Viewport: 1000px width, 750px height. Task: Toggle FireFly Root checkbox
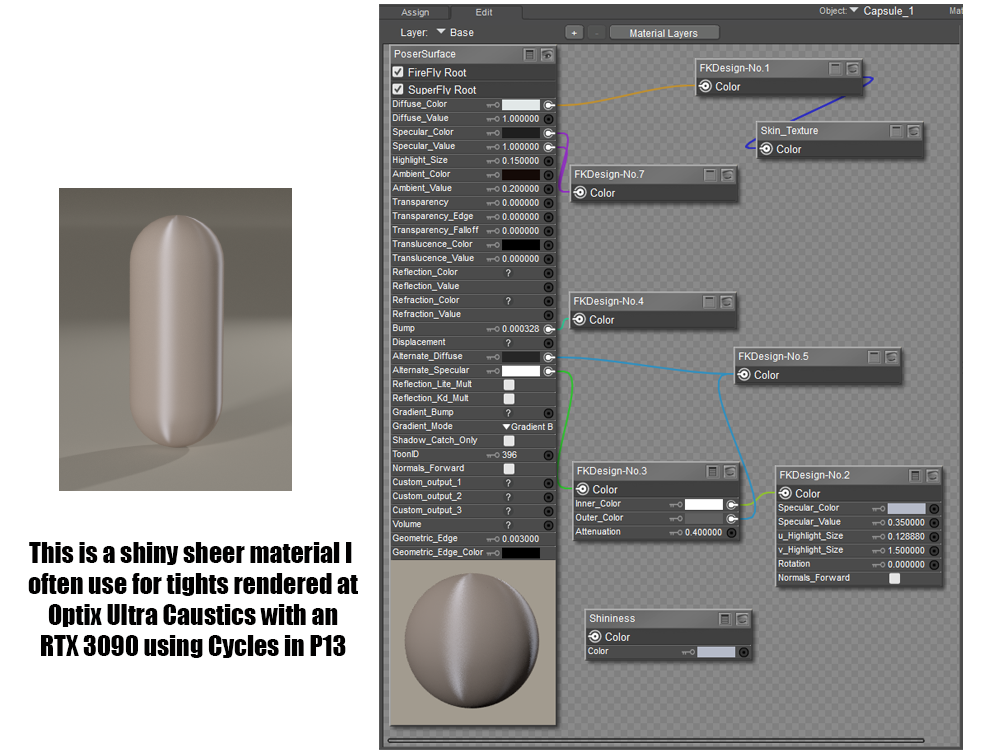click(398, 71)
